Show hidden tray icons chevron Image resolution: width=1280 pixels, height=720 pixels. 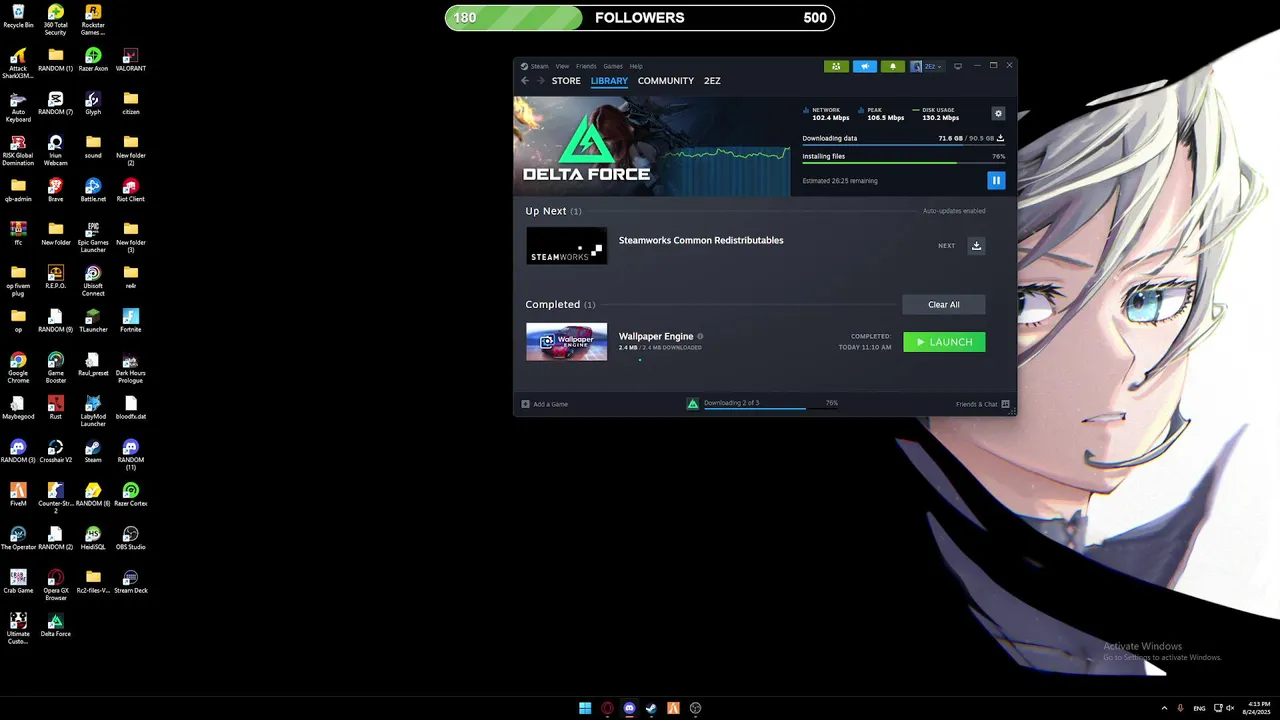(x=1164, y=708)
